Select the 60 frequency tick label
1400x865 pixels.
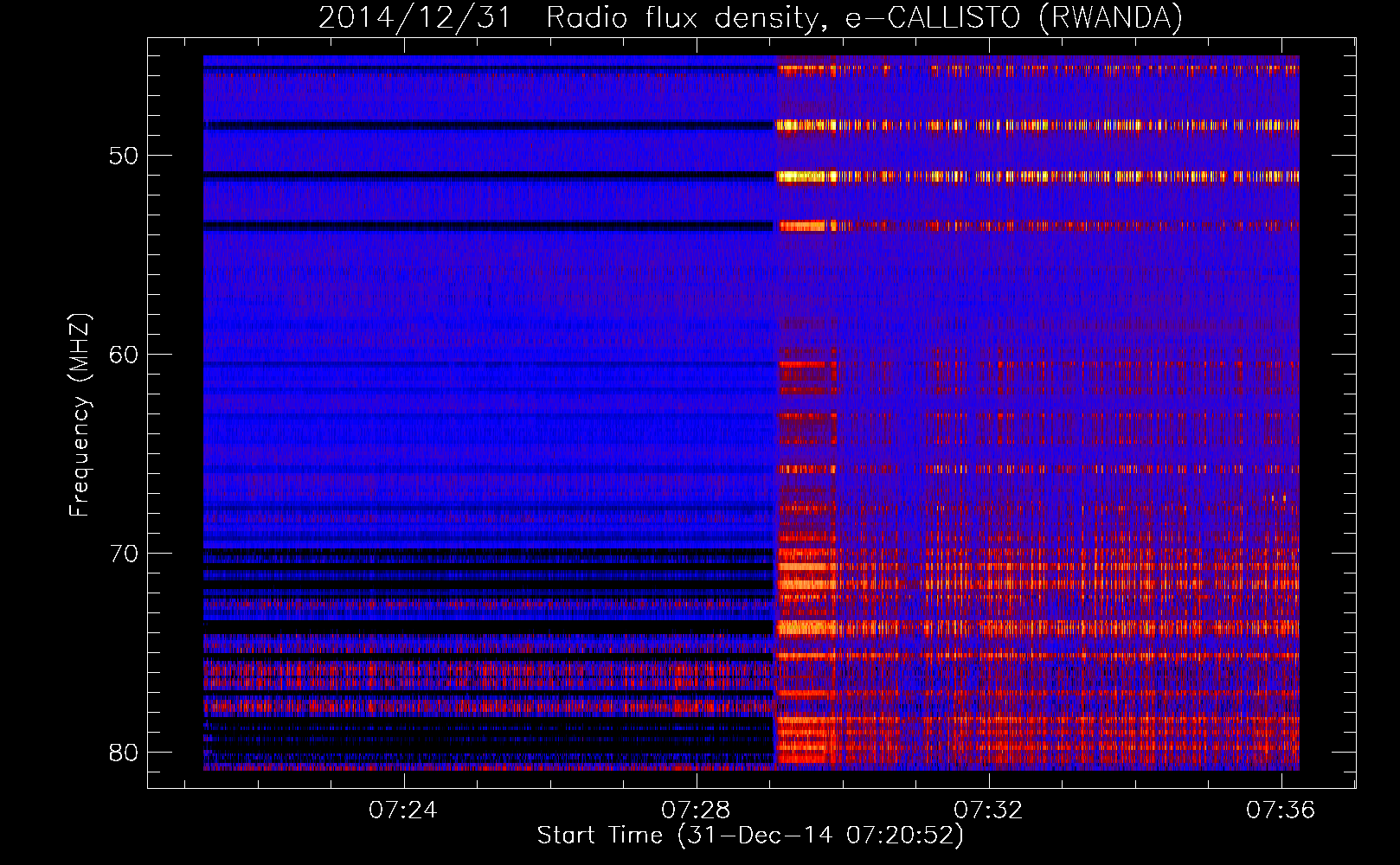(x=124, y=355)
